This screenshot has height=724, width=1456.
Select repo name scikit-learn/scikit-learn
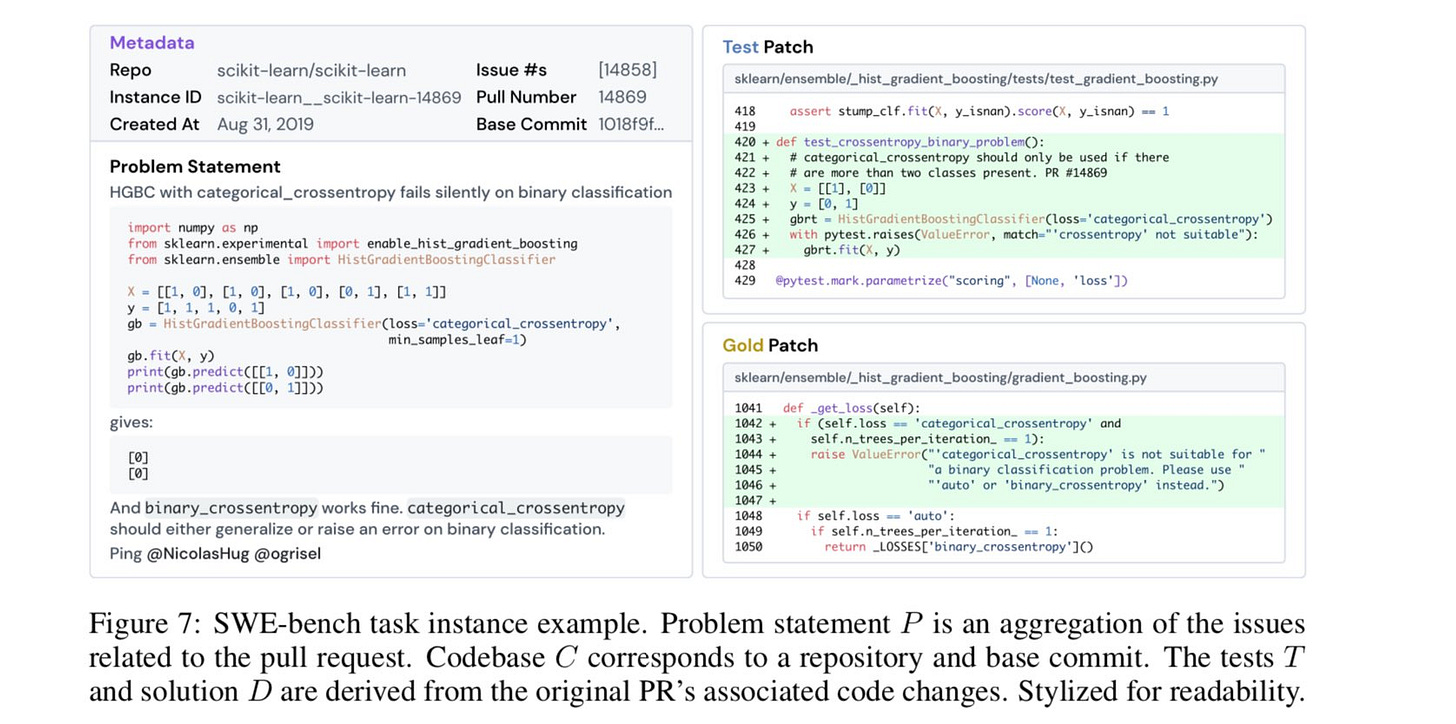coord(311,70)
